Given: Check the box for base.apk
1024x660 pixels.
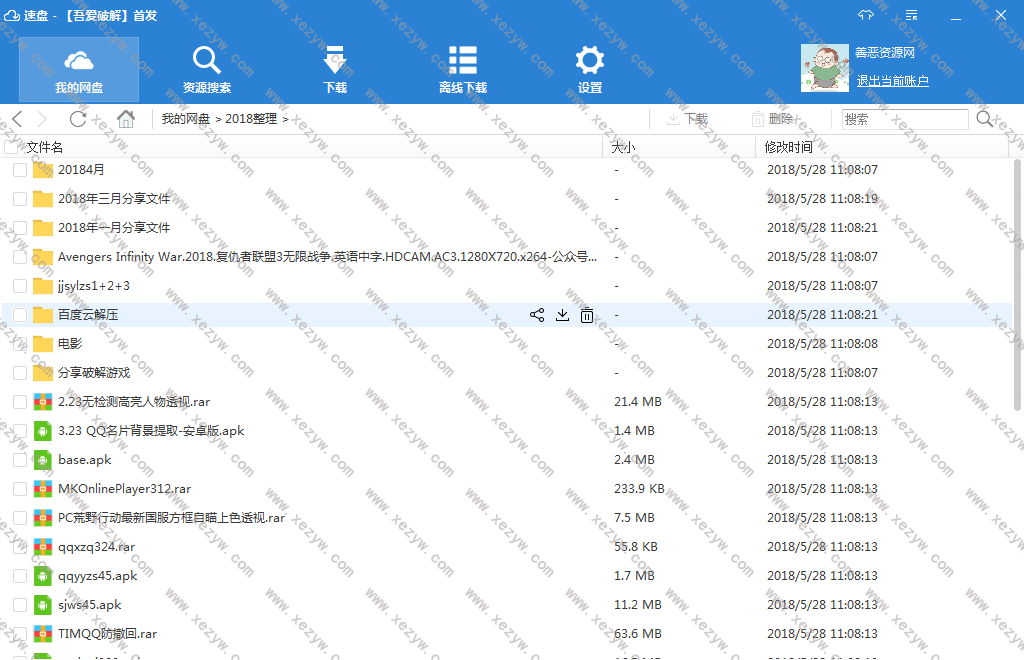Looking at the screenshot, I should click(19, 460).
